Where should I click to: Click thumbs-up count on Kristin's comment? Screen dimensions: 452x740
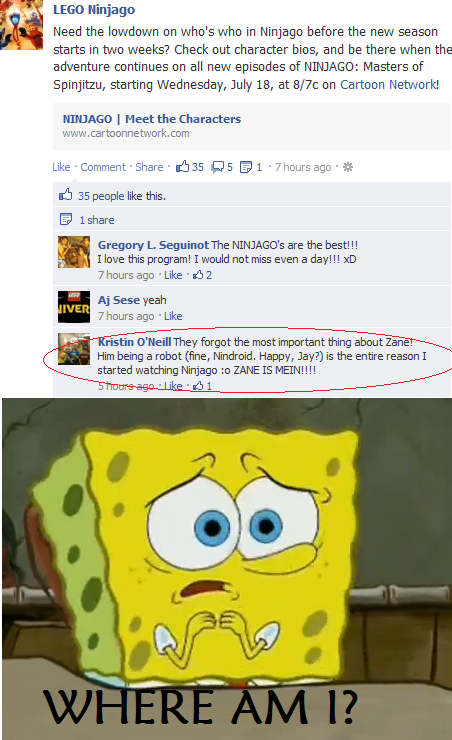pos(202,386)
